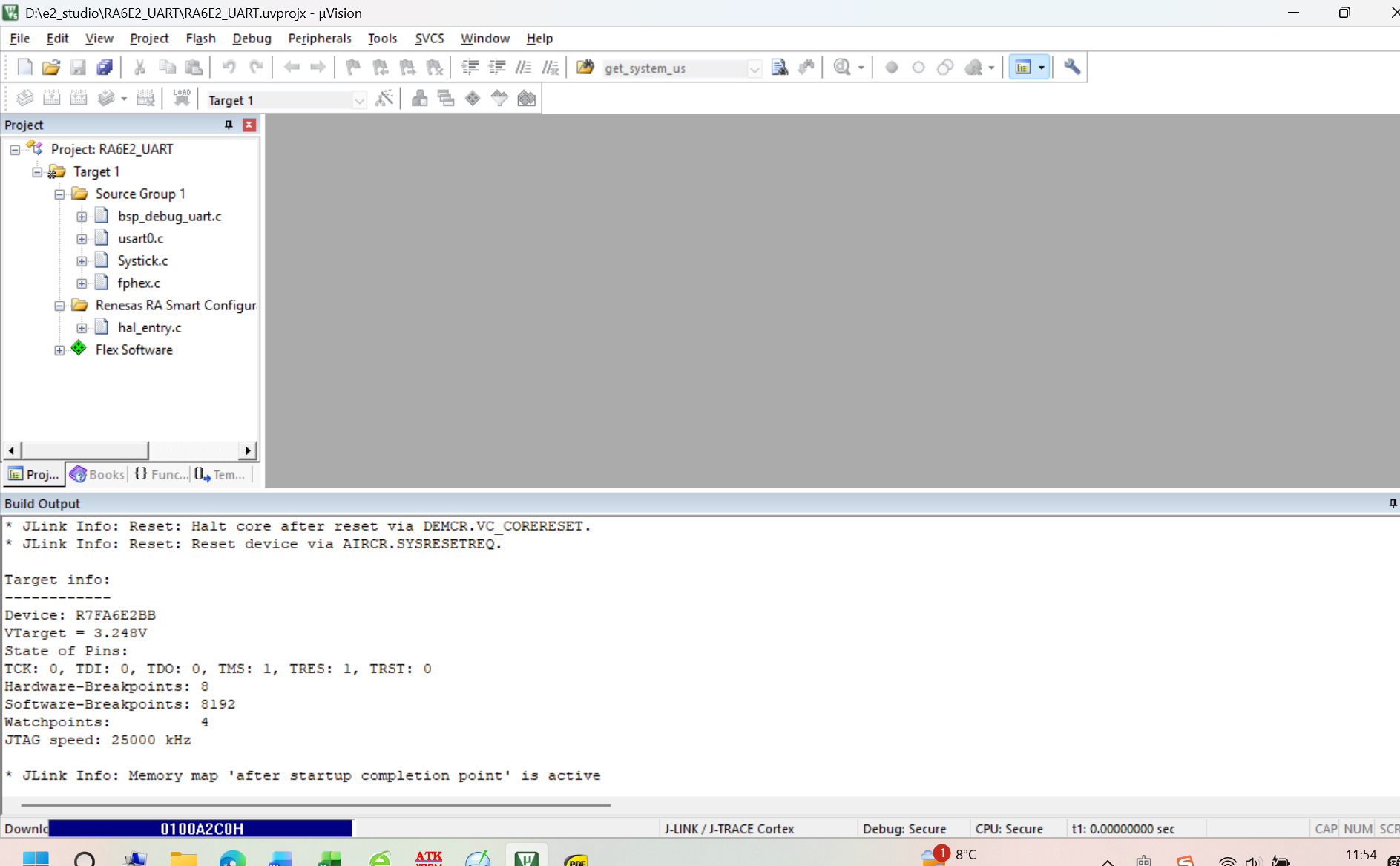
Task: Open Configuration wrench icon
Action: tap(1072, 68)
